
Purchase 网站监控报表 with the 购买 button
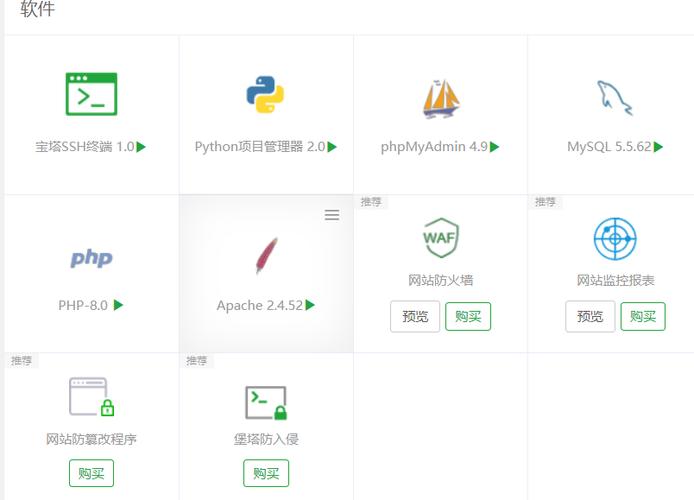643,316
